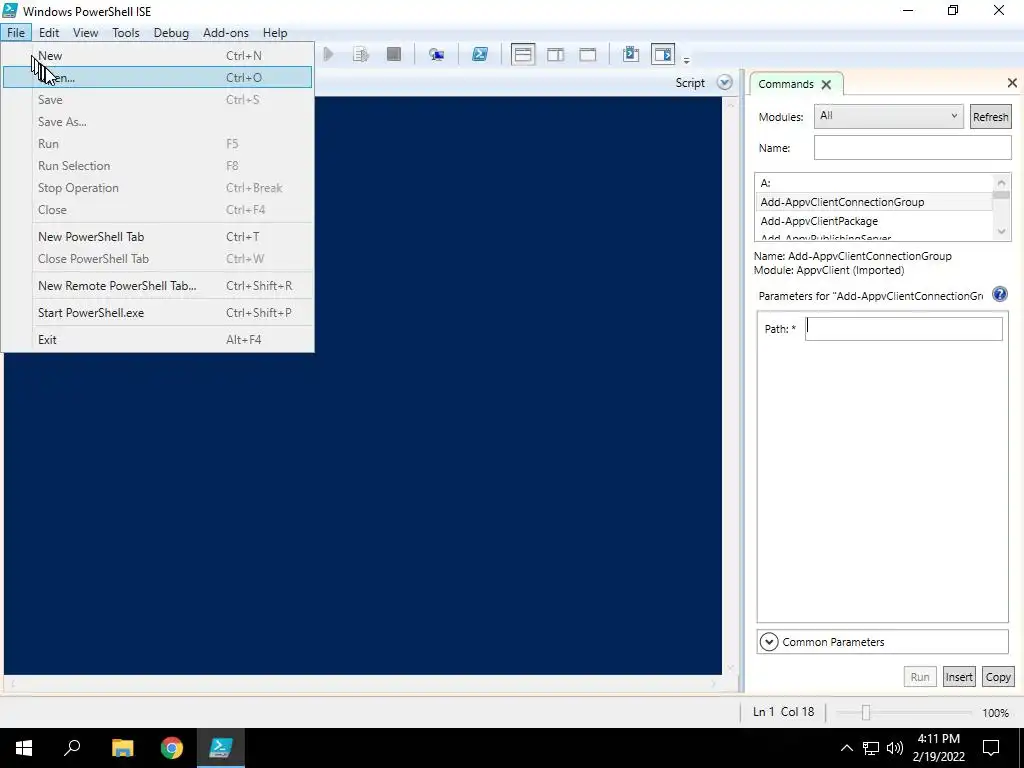This screenshot has height=768, width=1024.
Task: Choose Start PowerShell.exe menu entry
Action: [157, 312]
